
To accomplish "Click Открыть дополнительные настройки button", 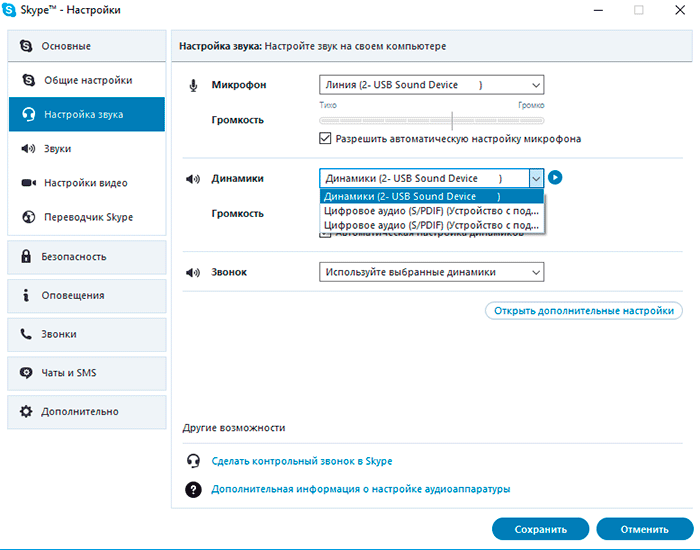I will 583,311.
